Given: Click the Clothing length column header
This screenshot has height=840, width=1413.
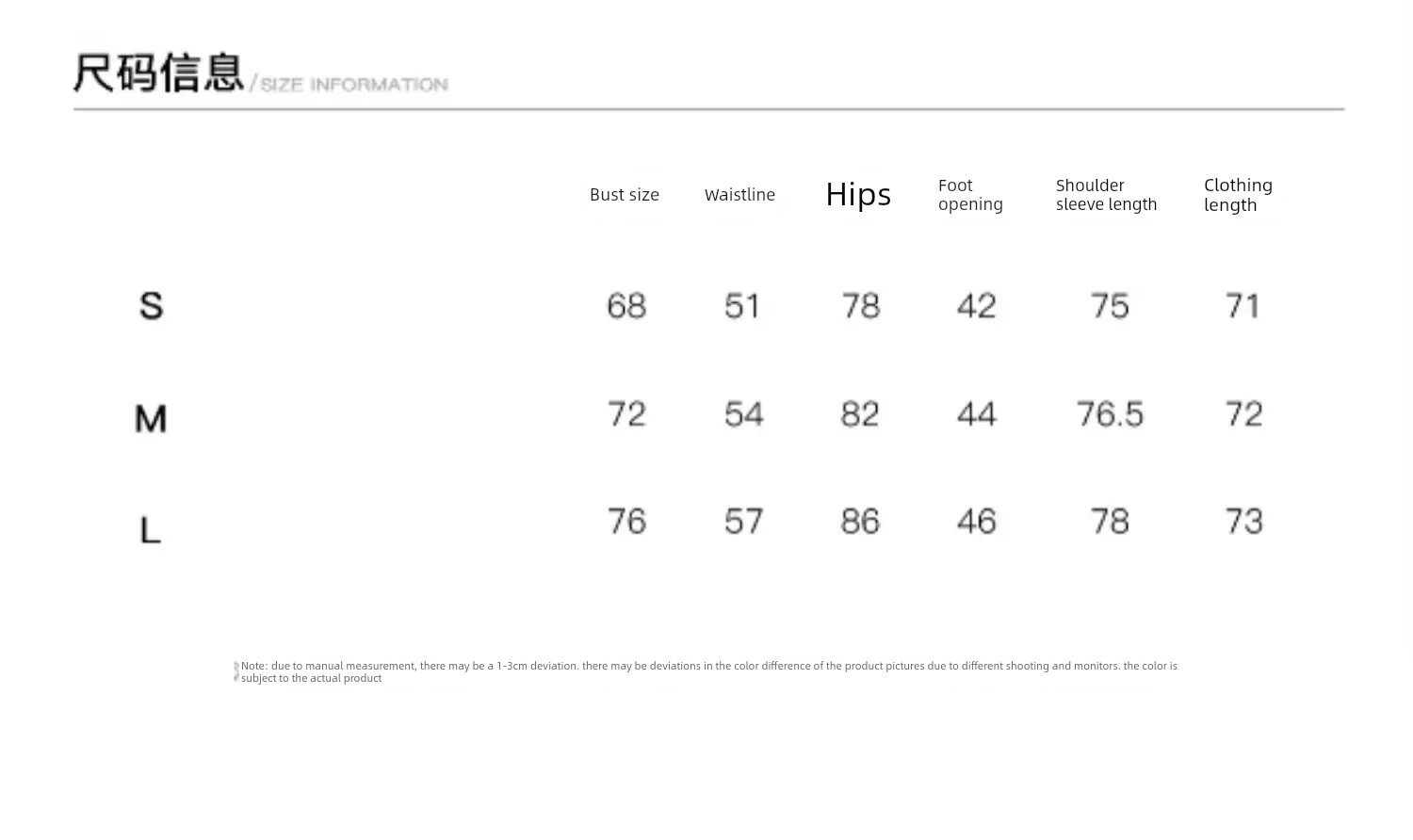Looking at the screenshot, I should (1237, 195).
